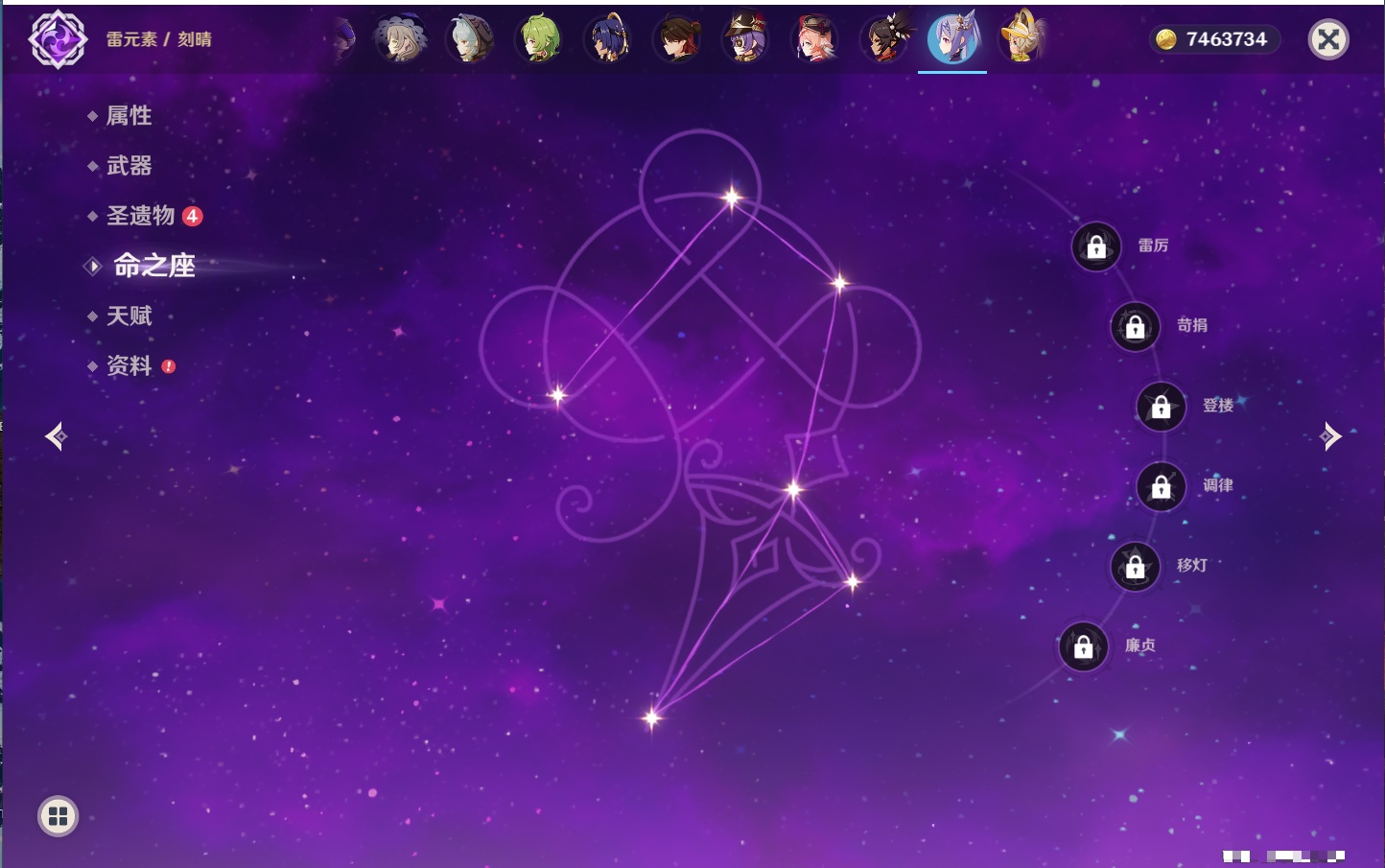The image size is (1385, 868).
Task: Click the leftmost constellation star
Action: [x=557, y=394]
